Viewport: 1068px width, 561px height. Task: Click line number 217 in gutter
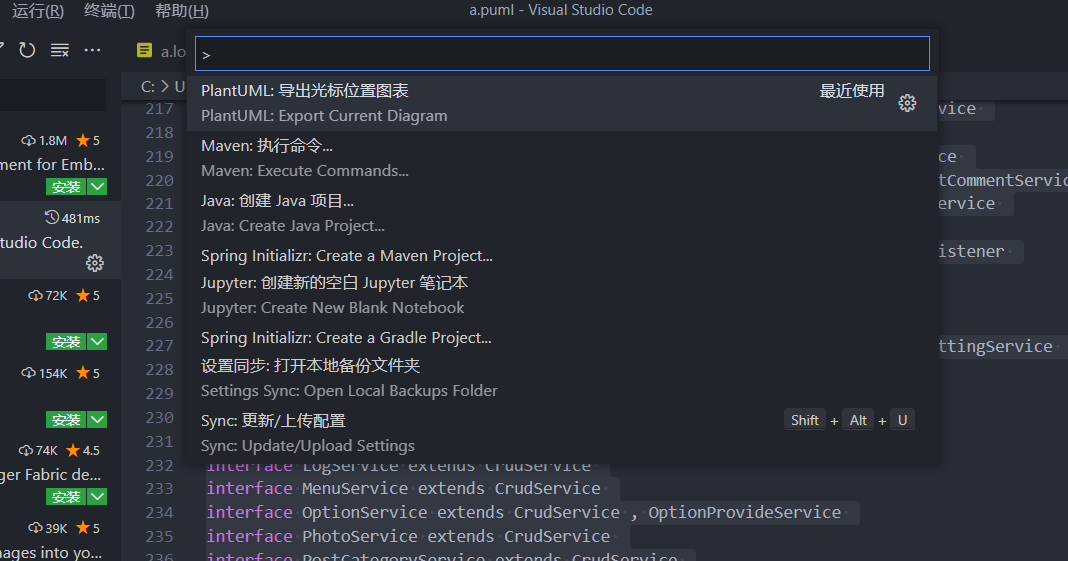coord(159,109)
